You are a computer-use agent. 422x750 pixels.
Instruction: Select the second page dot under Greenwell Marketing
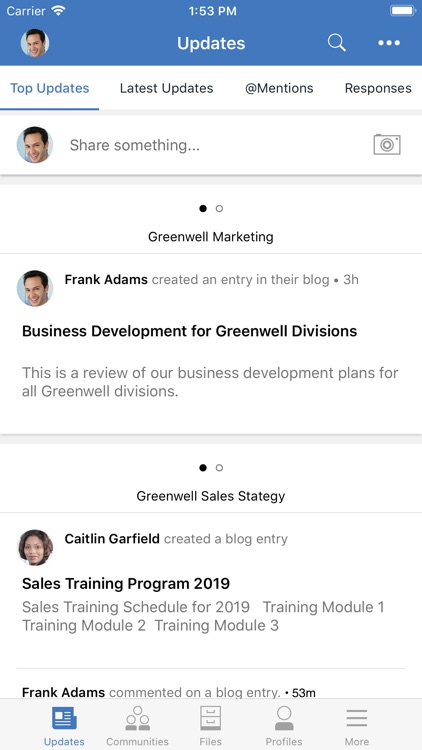click(x=219, y=209)
